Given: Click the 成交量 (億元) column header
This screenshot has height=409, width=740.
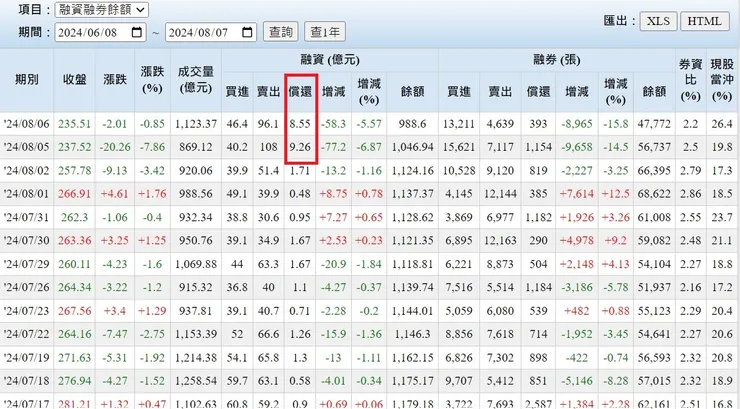Looking at the screenshot, I should pyautogui.click(x=195, y=79).
